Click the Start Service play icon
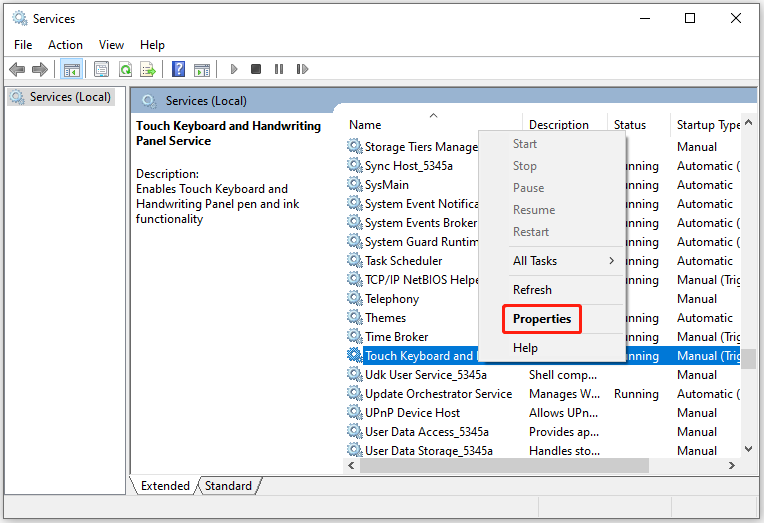 (234, 69)
